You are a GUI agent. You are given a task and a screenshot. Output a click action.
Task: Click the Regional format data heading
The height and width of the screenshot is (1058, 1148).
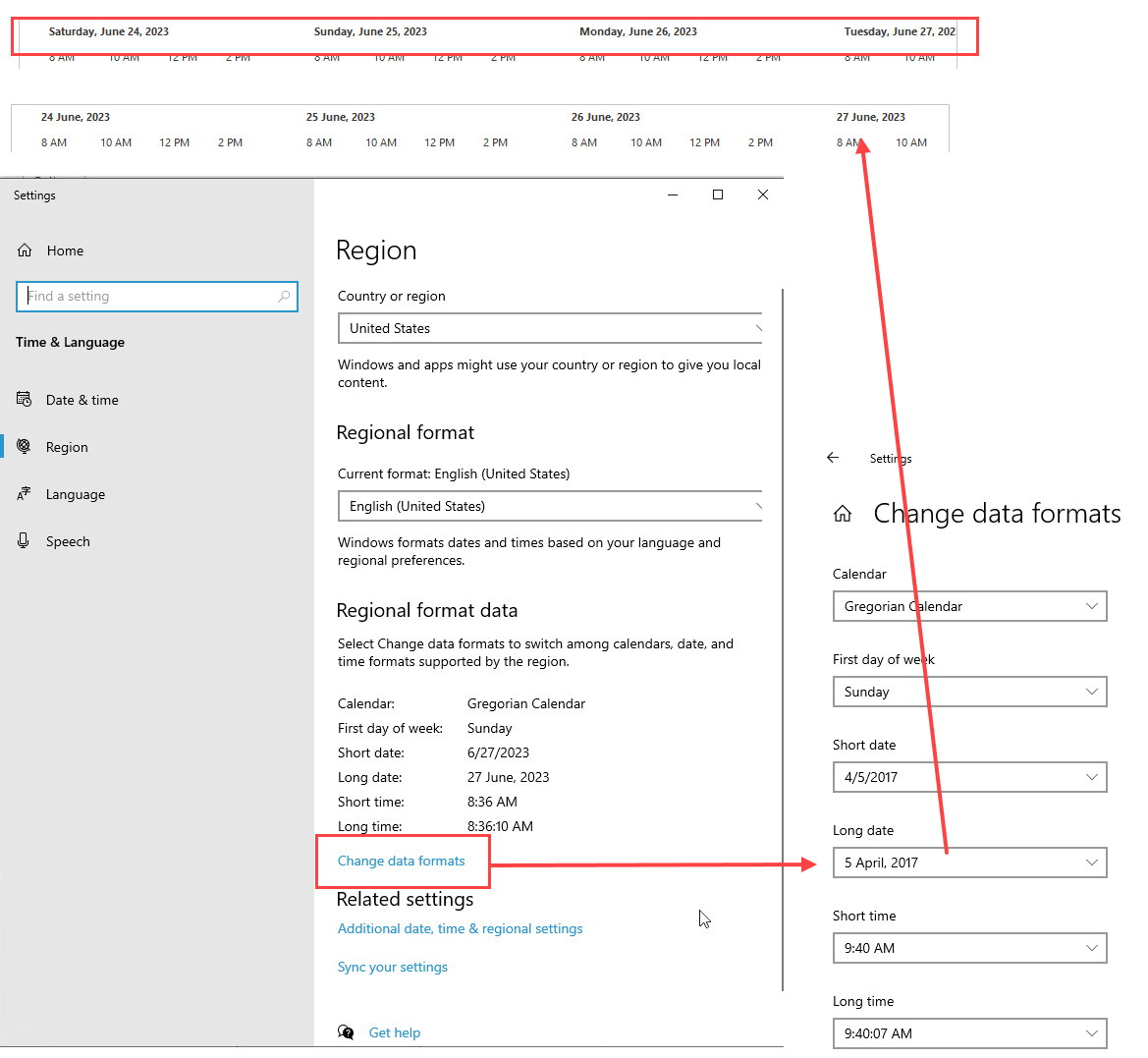pos(427,611)
